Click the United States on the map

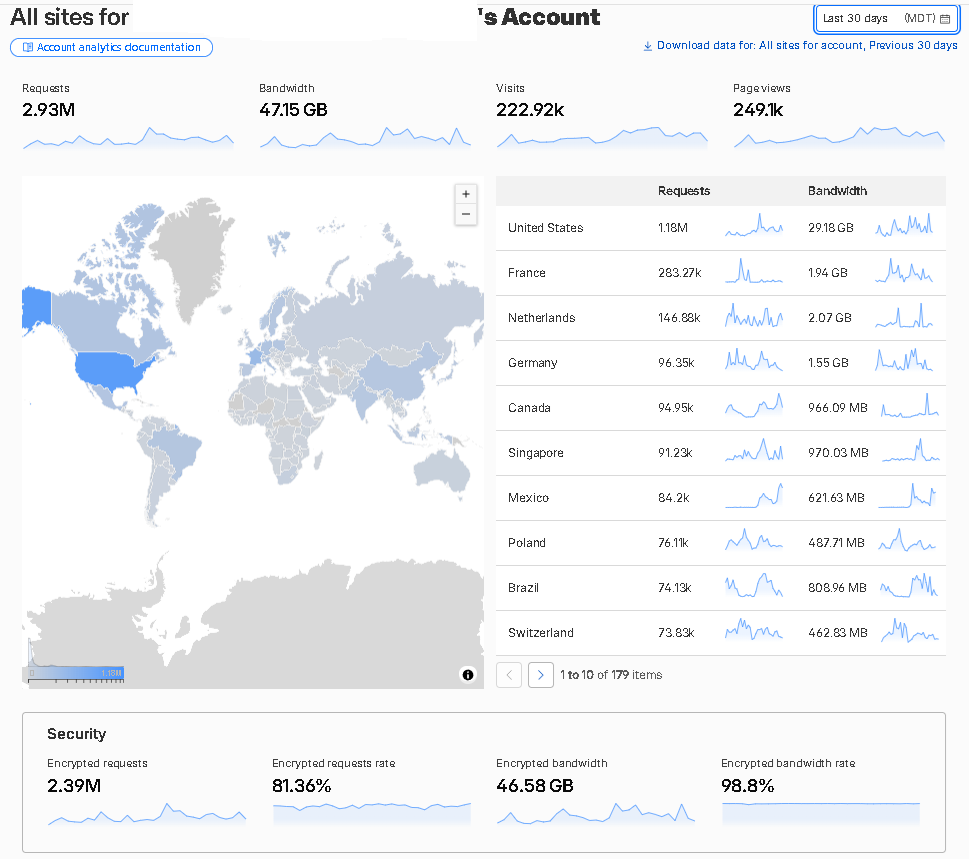(111, 369)
